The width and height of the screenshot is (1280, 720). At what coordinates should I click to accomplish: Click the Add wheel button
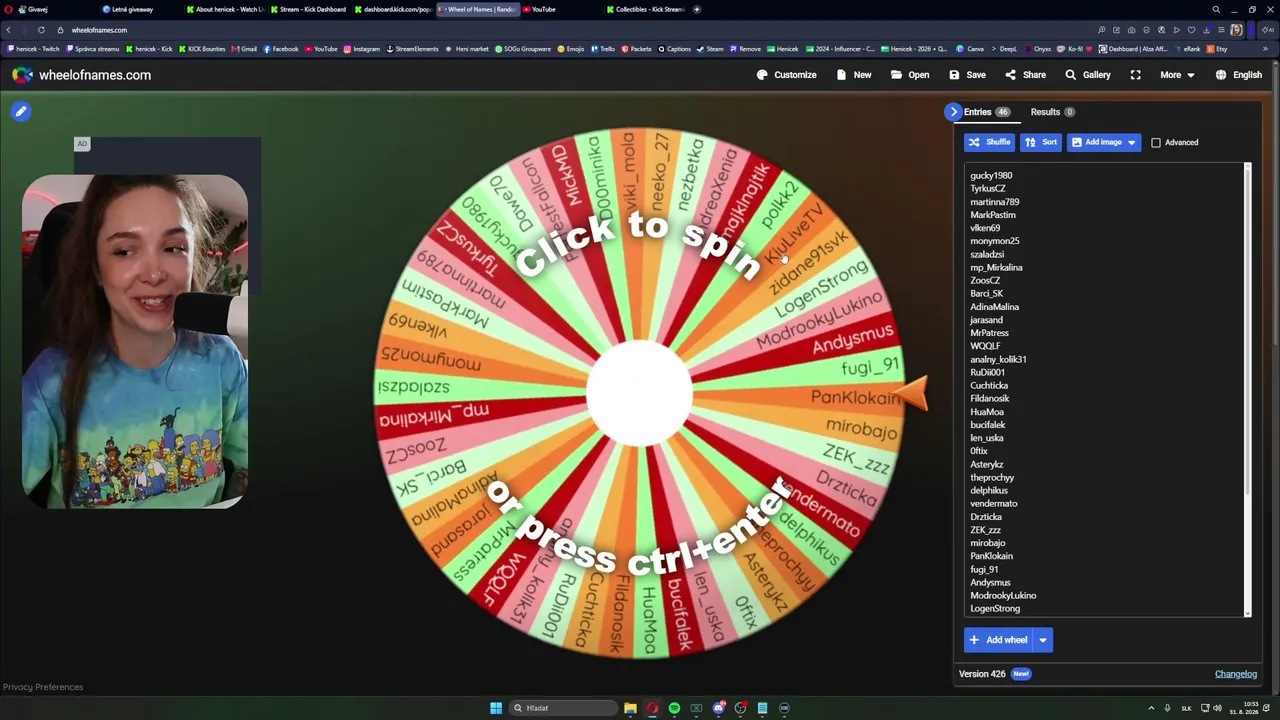point(998,640)
